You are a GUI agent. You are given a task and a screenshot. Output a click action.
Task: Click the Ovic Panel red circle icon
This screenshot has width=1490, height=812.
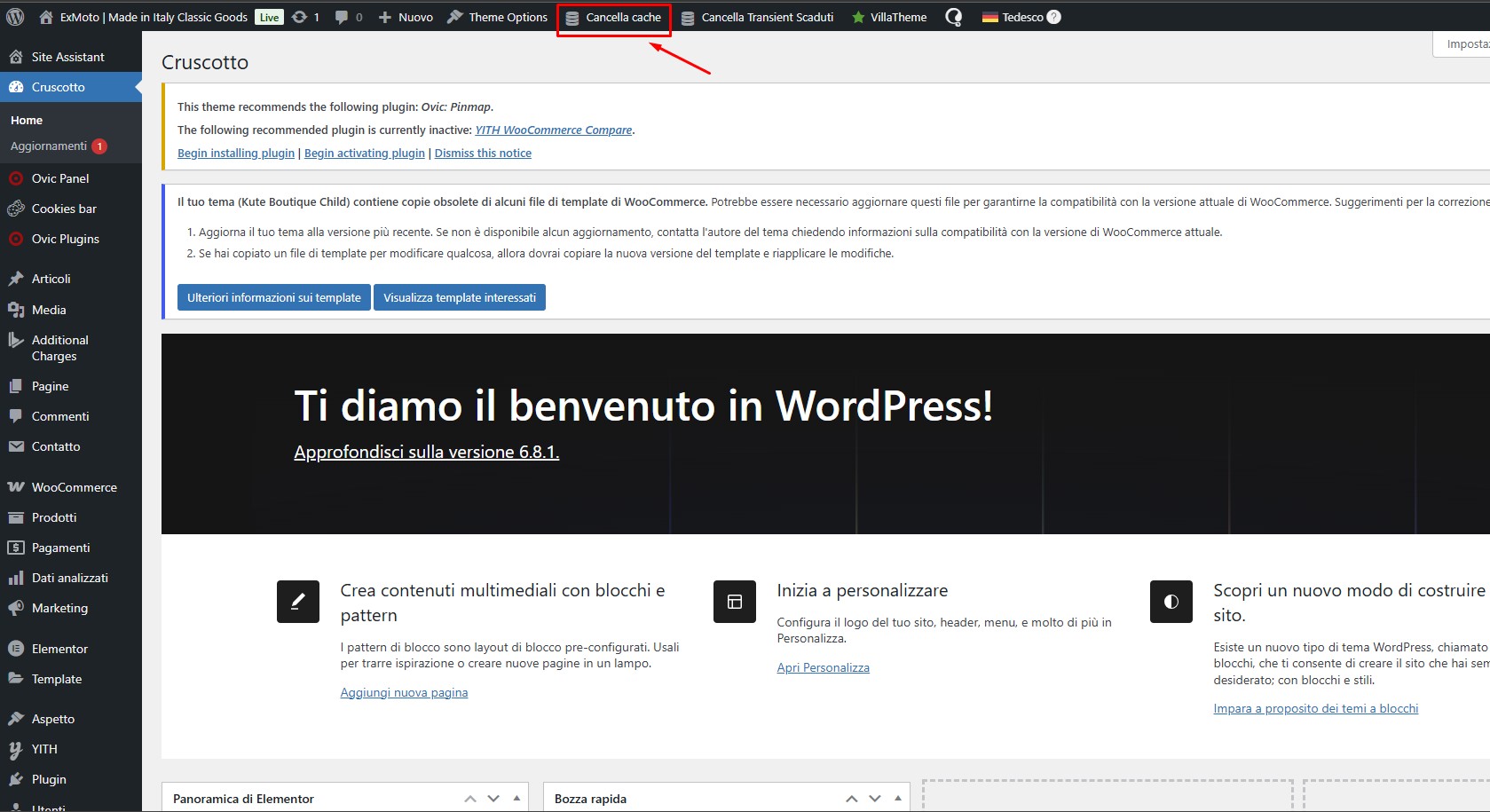click(x=16, y=178)
